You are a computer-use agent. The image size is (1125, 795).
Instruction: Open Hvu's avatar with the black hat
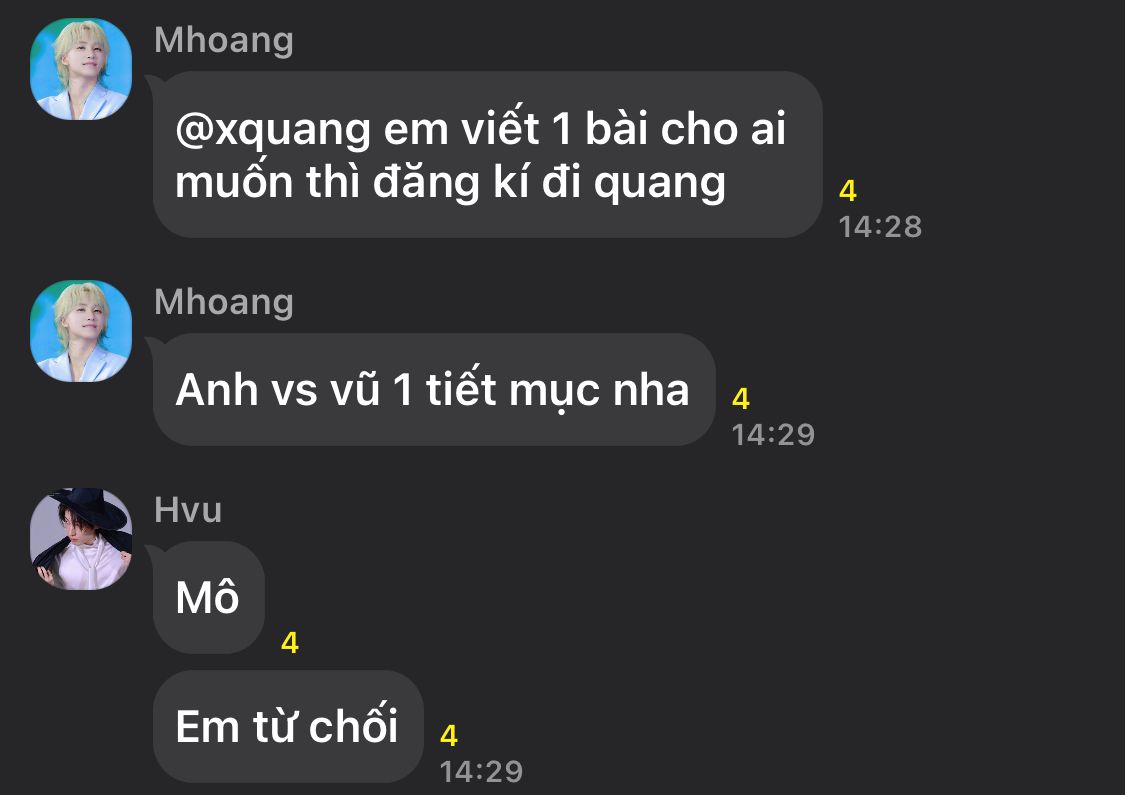(x=81, y=539)
